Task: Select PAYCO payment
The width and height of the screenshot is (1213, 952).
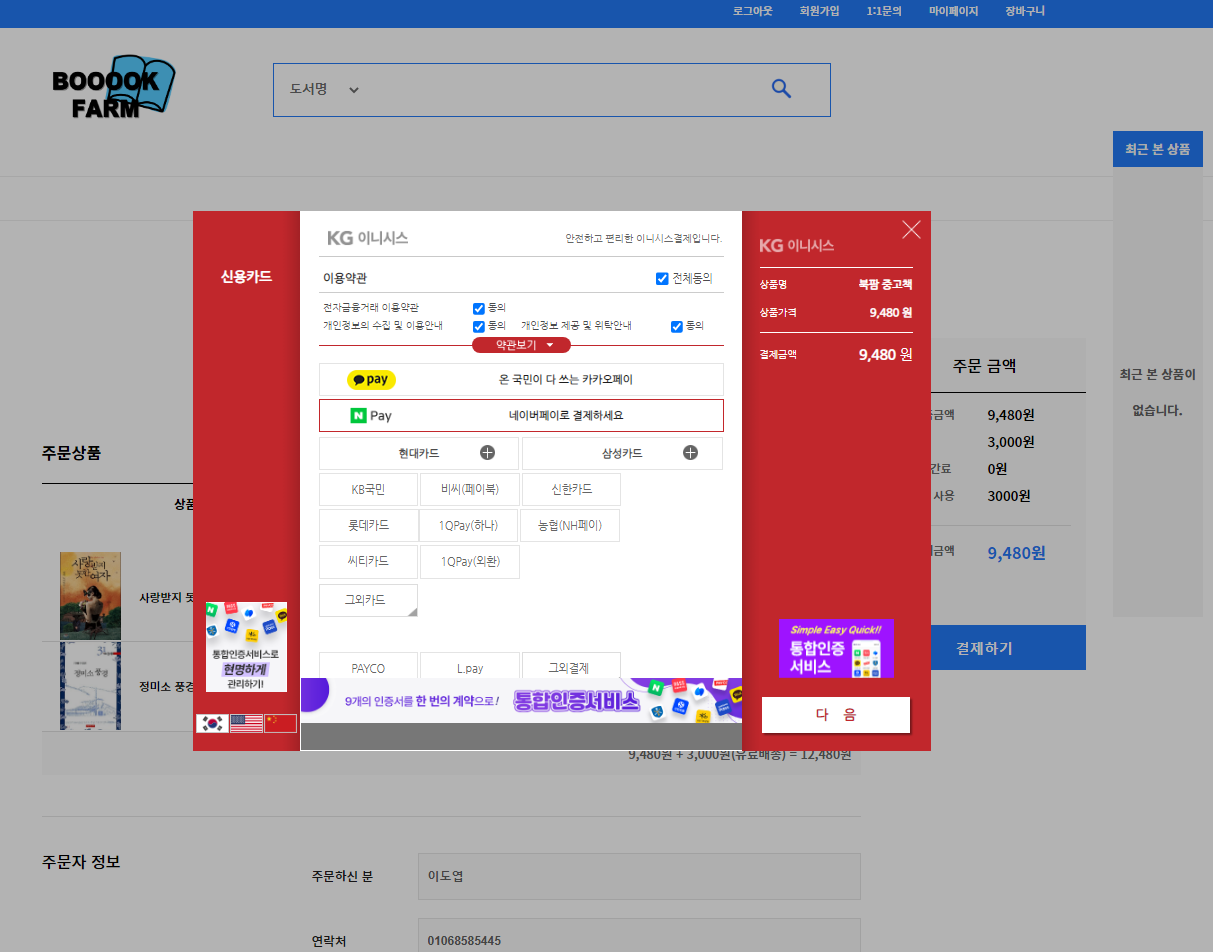Action: click(368, 668)
